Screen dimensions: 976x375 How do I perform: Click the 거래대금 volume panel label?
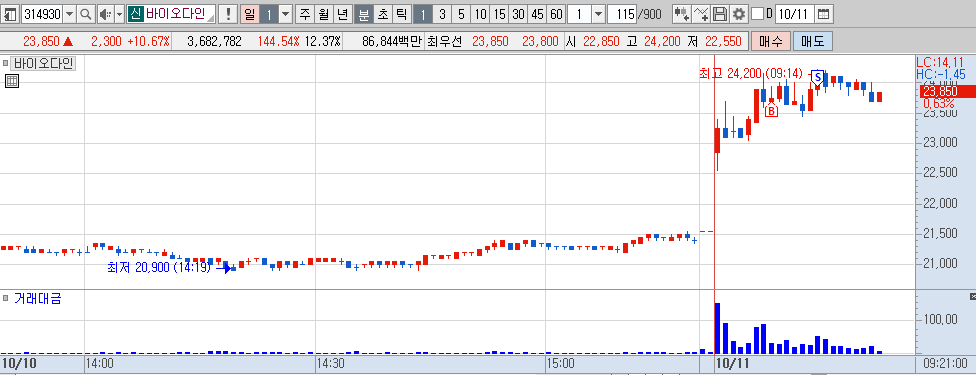[x=37, y=298]
